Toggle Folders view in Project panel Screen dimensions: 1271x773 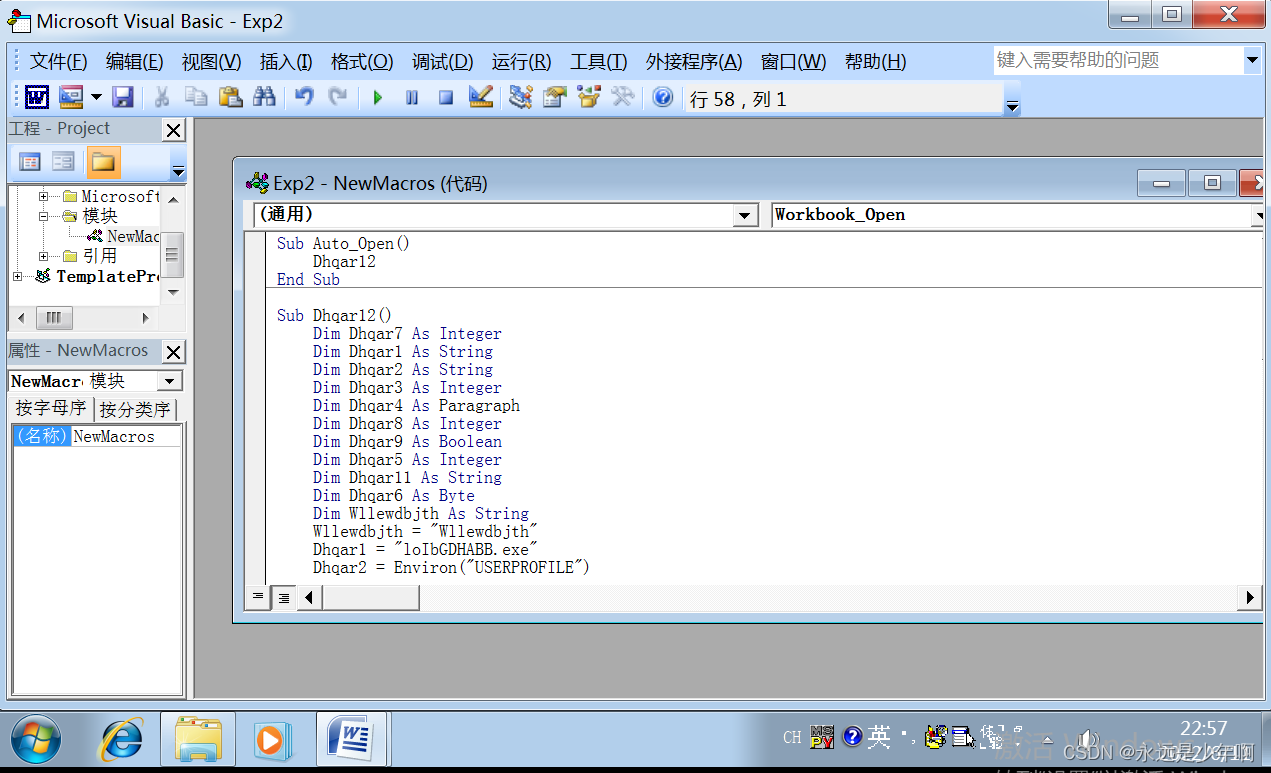click(x=103, y=162)
